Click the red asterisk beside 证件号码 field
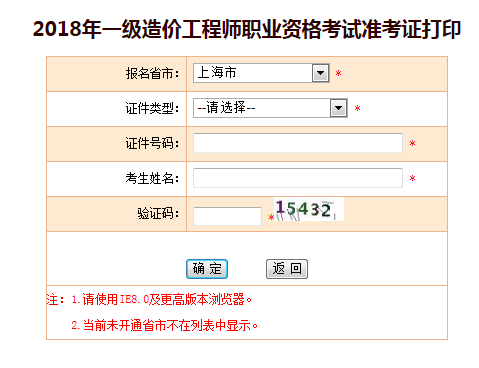Viewport: 479px width, 368px height. 413,144
